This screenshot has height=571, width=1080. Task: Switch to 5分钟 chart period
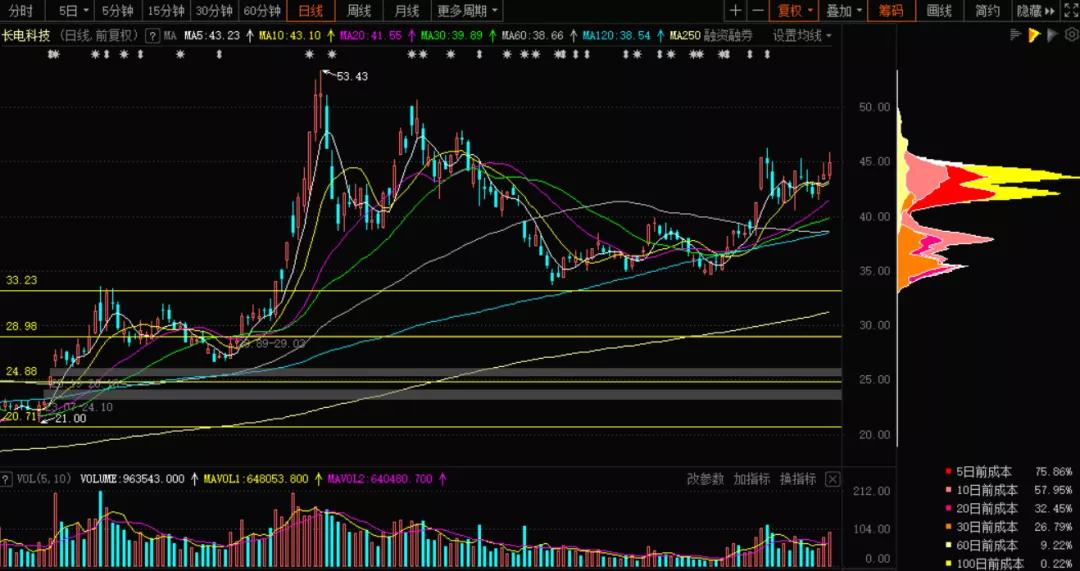118,10
